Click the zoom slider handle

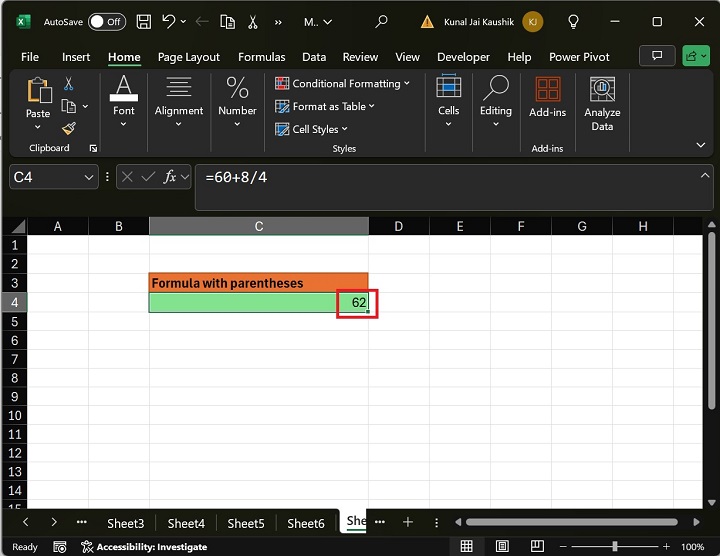click(614, 547)
